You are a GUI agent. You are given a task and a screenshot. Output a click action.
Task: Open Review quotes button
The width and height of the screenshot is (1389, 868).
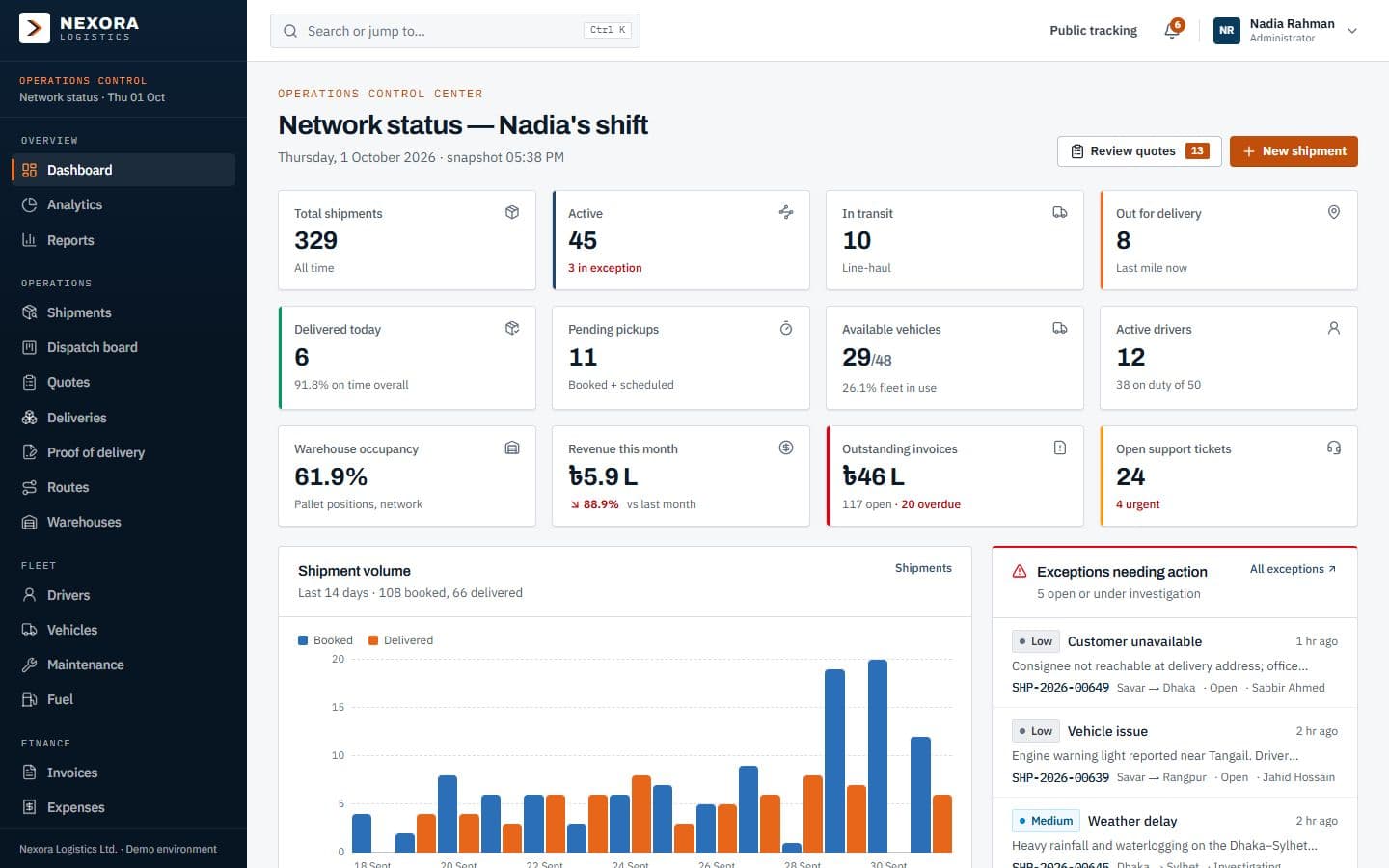pos(1139,151)
